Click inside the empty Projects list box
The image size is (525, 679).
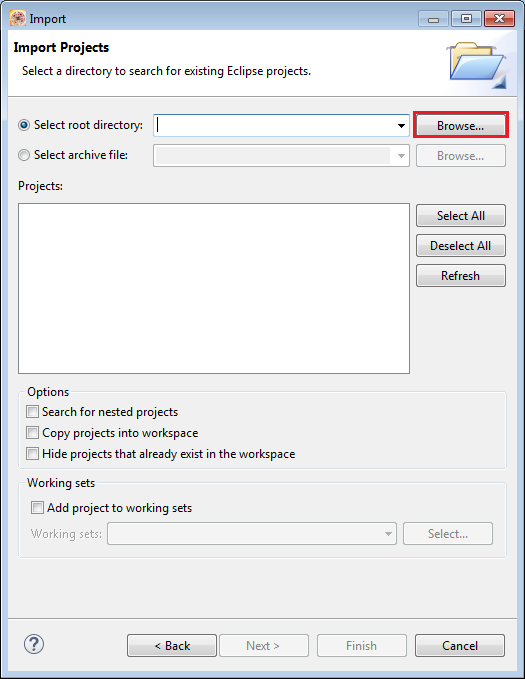point(214,288)
